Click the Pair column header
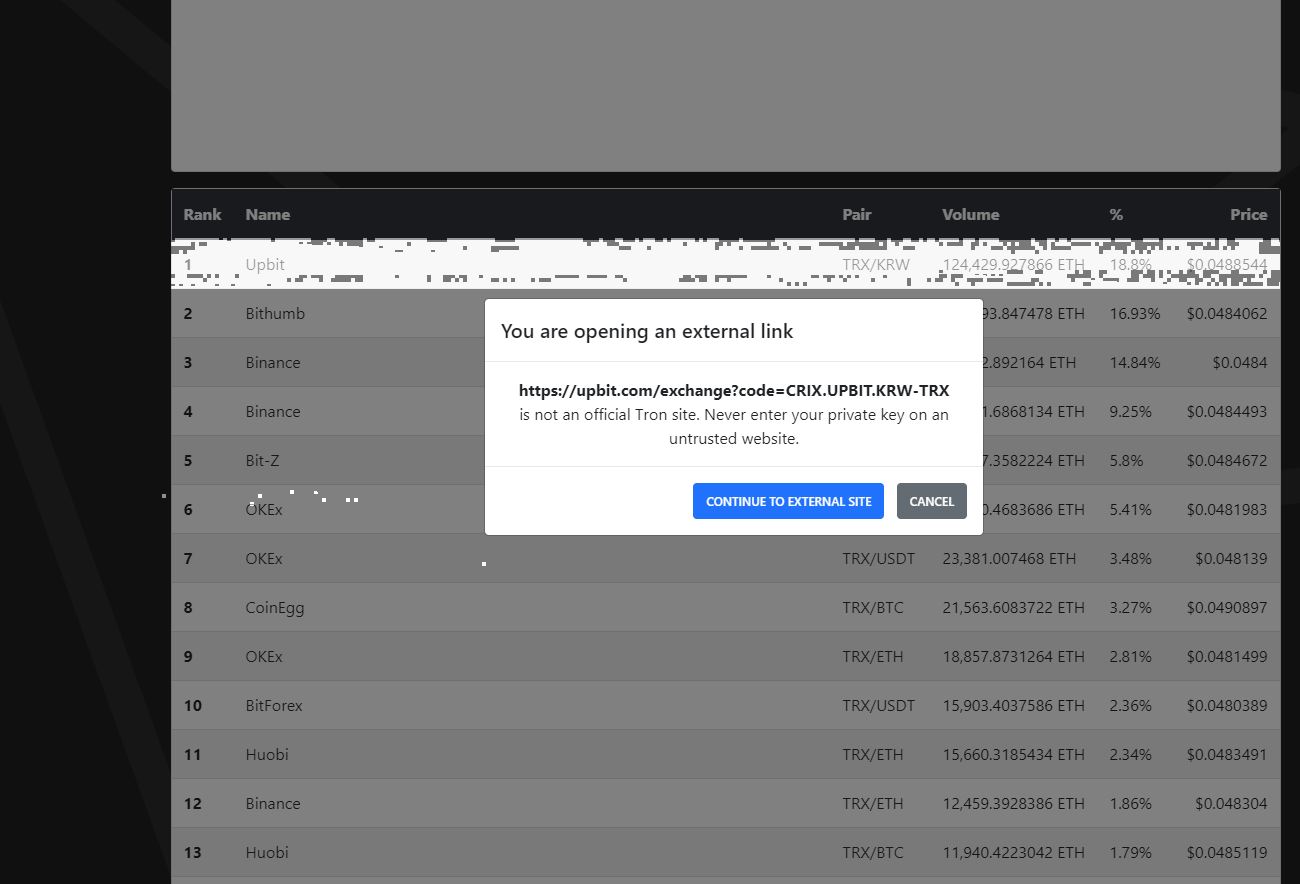 pyautogui.click(x=856, y=214)
